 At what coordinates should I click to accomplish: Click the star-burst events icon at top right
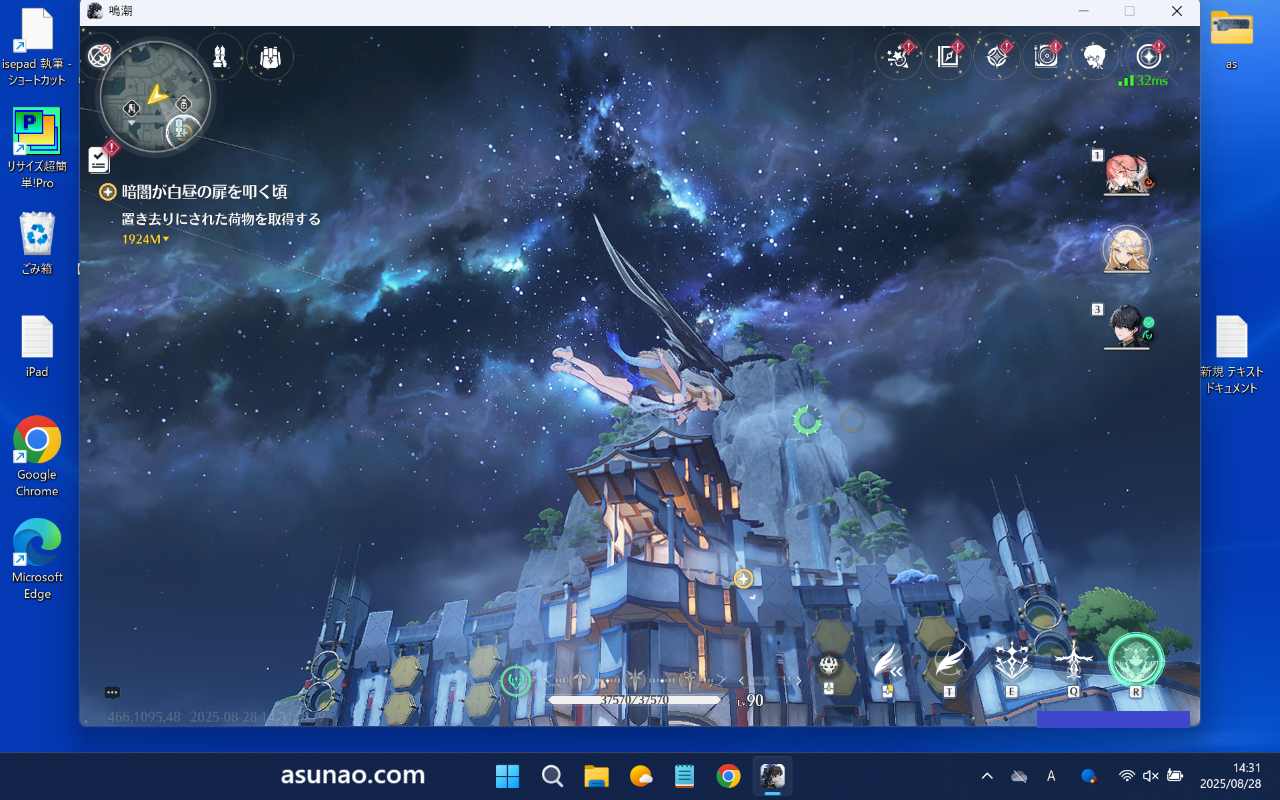pos(898,57)
